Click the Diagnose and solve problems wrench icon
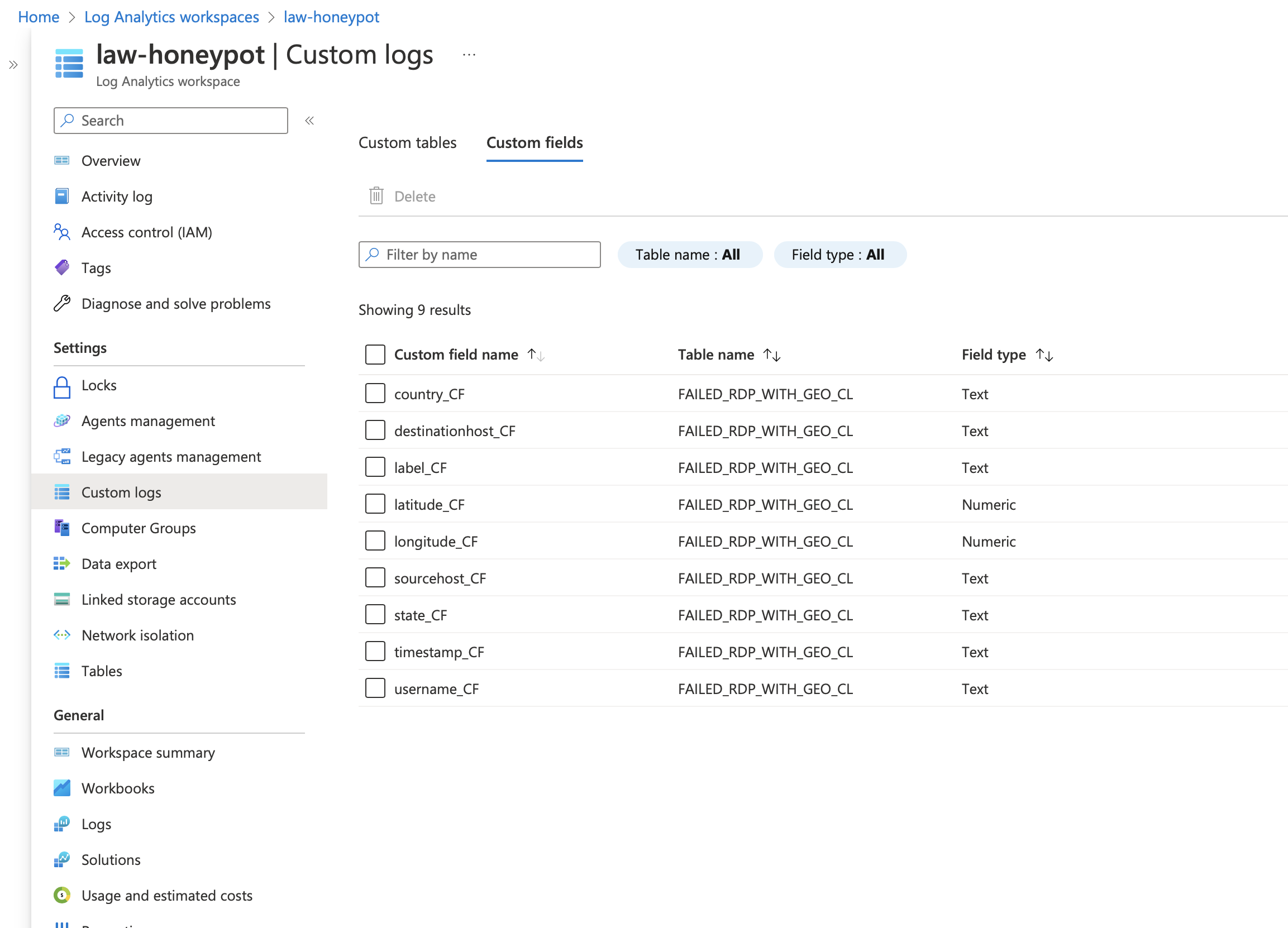 [x=62, y=304]
